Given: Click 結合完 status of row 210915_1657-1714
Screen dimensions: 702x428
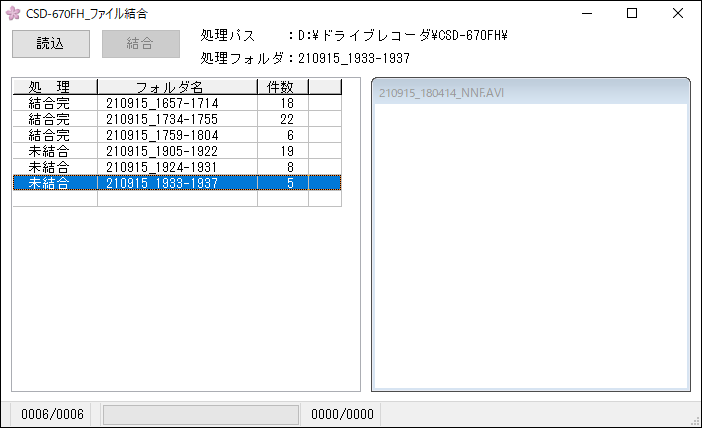Looking at the screenshot, I should pyautogui.click(x=49, y=103).
